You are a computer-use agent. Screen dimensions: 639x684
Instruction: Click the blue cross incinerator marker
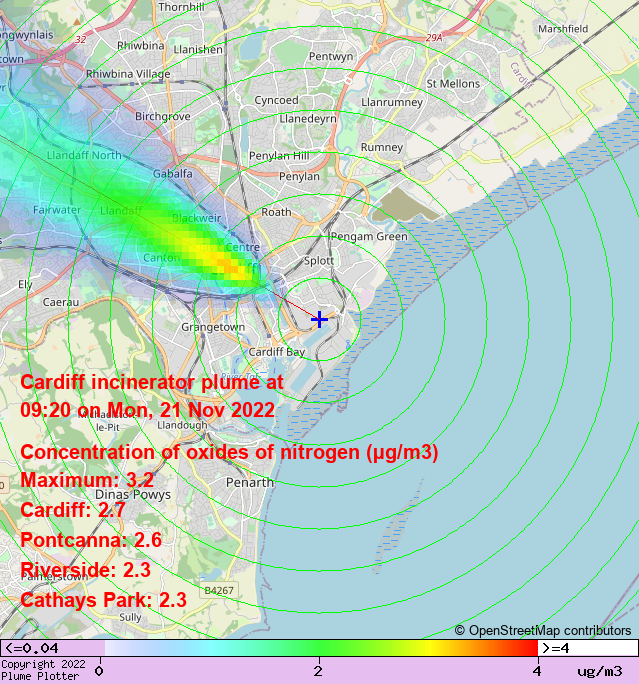pyautogui.click(x=319, y=319)
